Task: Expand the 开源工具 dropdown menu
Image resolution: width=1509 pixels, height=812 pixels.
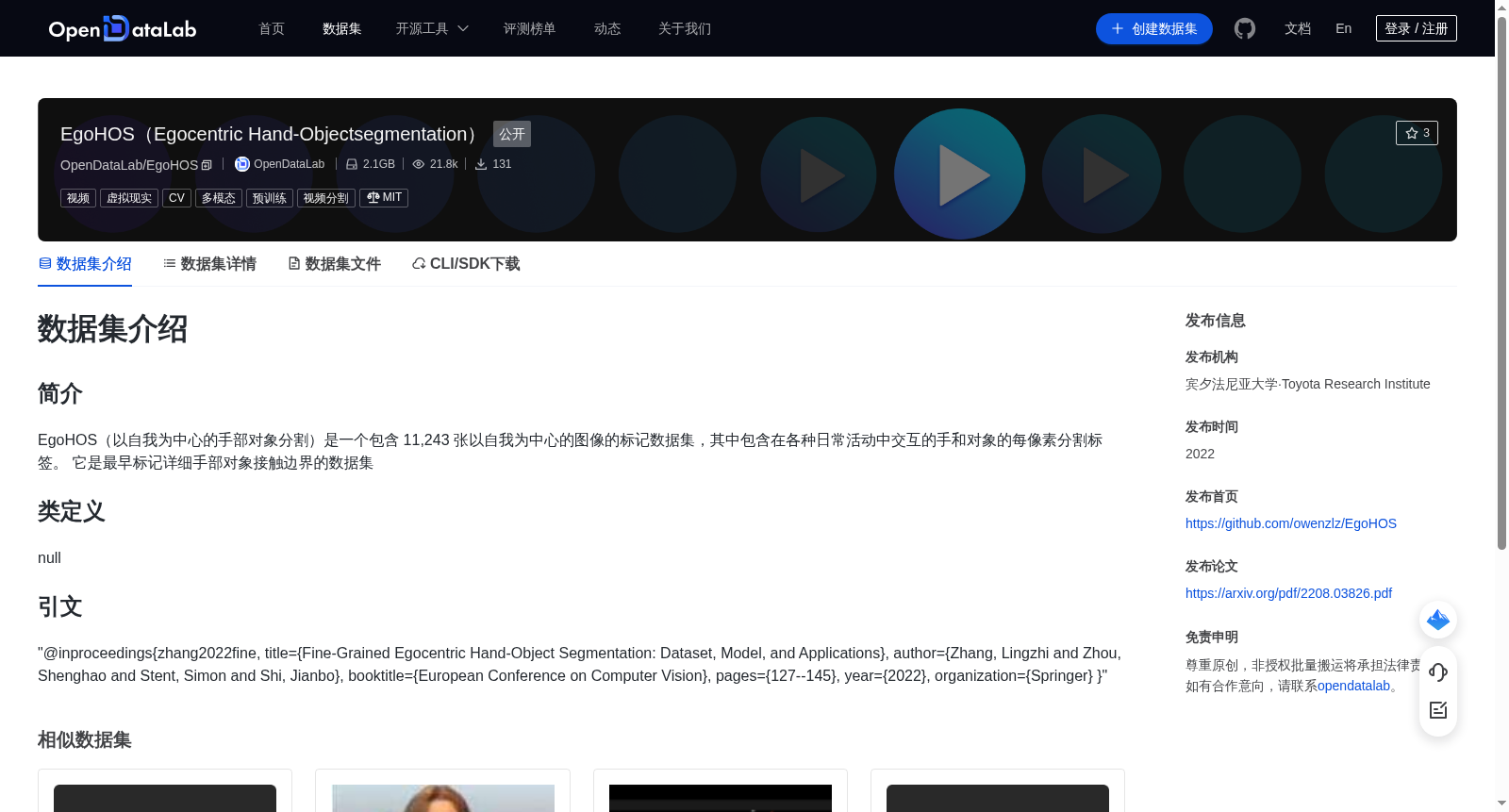Action: click(432, 29)
